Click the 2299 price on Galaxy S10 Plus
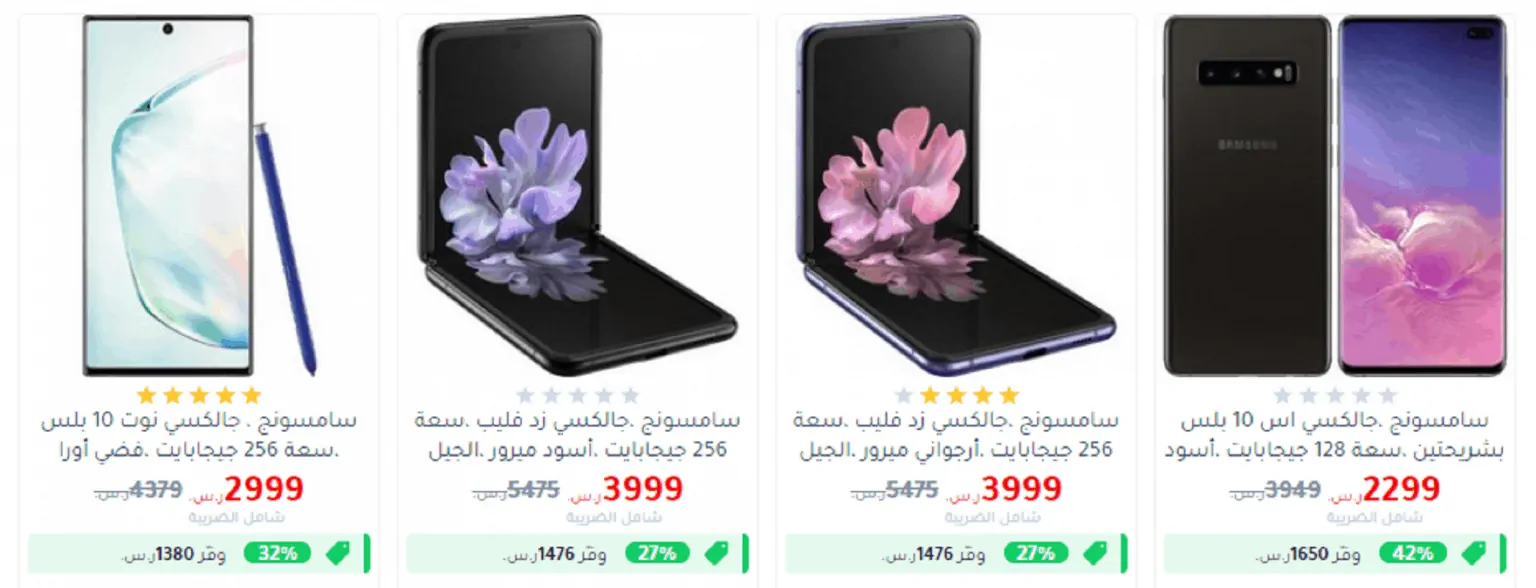Image resolution: width=1536 pixels, height=588 pixels. (1401, 488)
